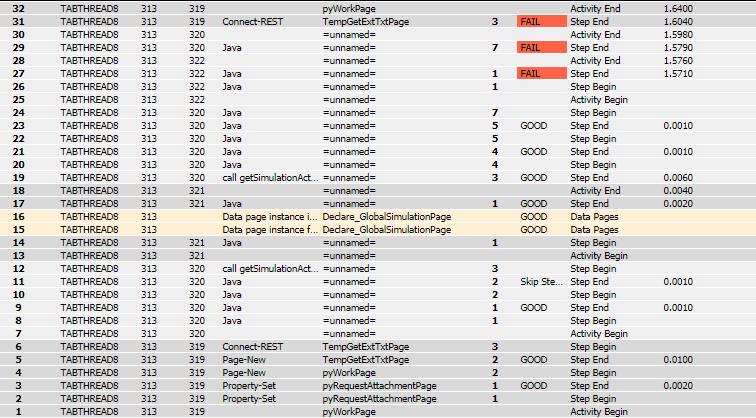The width and height of the screenshot is (756, 418).
Task: Click Activity End in row 28
Action: point(595,61)
